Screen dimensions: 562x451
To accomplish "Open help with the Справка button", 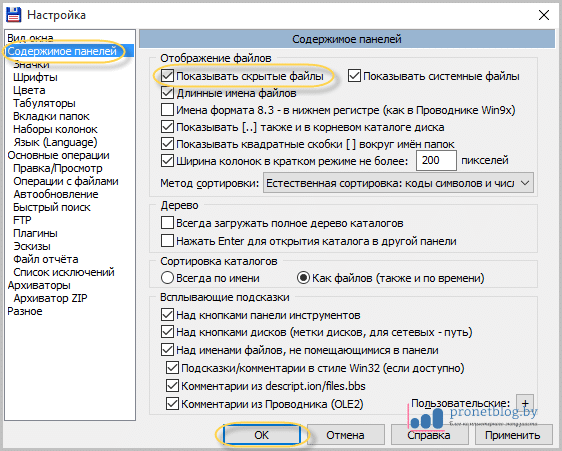I will tap(429, 435).
